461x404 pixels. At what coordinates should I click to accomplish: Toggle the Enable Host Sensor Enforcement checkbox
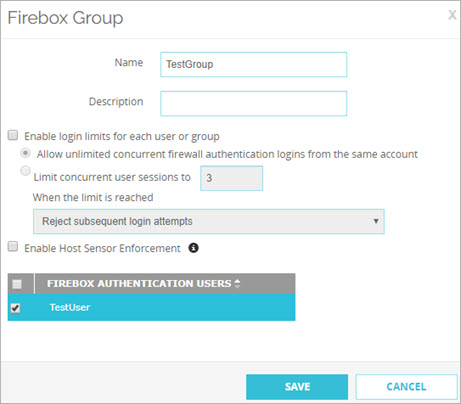click(13, 247)
